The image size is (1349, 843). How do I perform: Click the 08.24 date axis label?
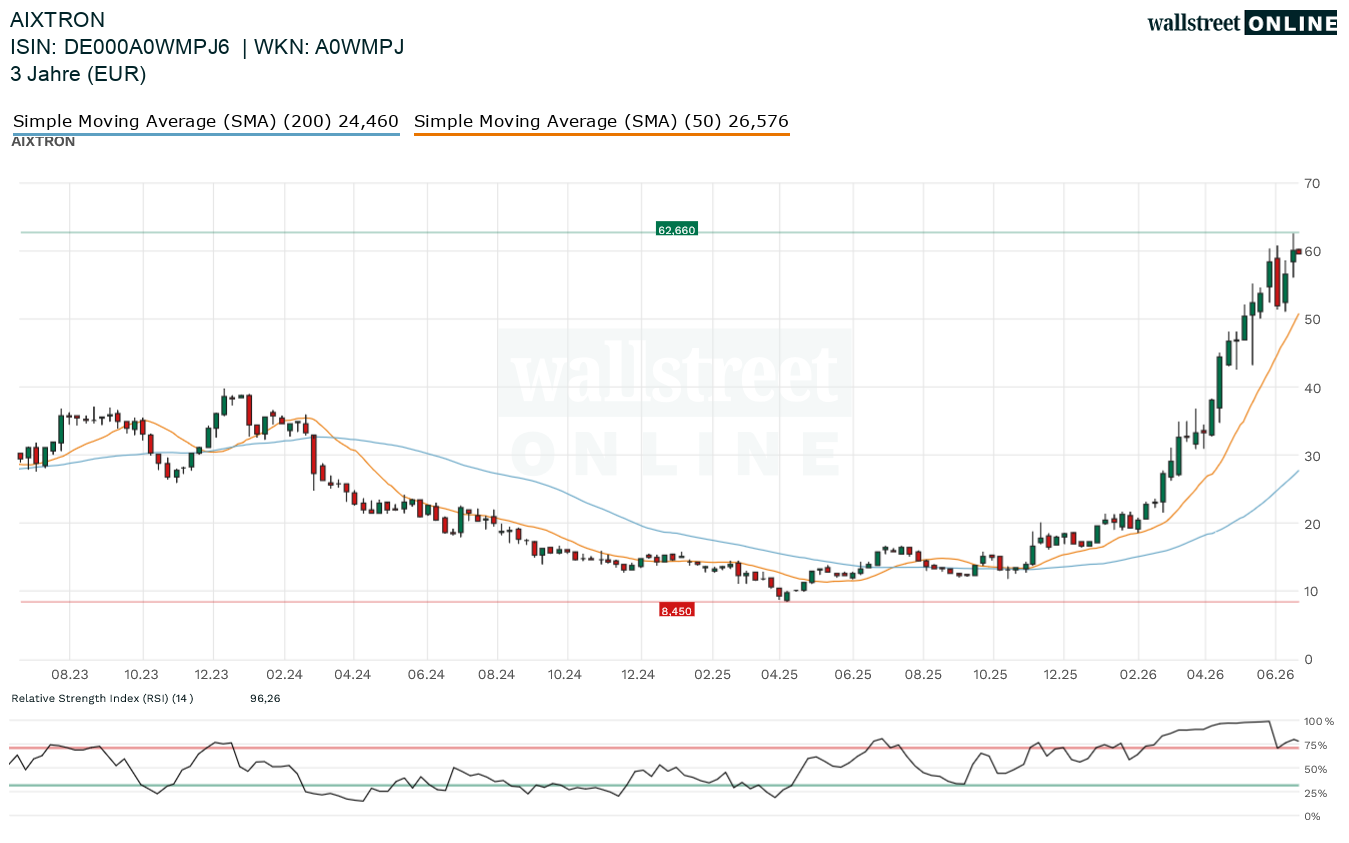[x=495, y=675]
